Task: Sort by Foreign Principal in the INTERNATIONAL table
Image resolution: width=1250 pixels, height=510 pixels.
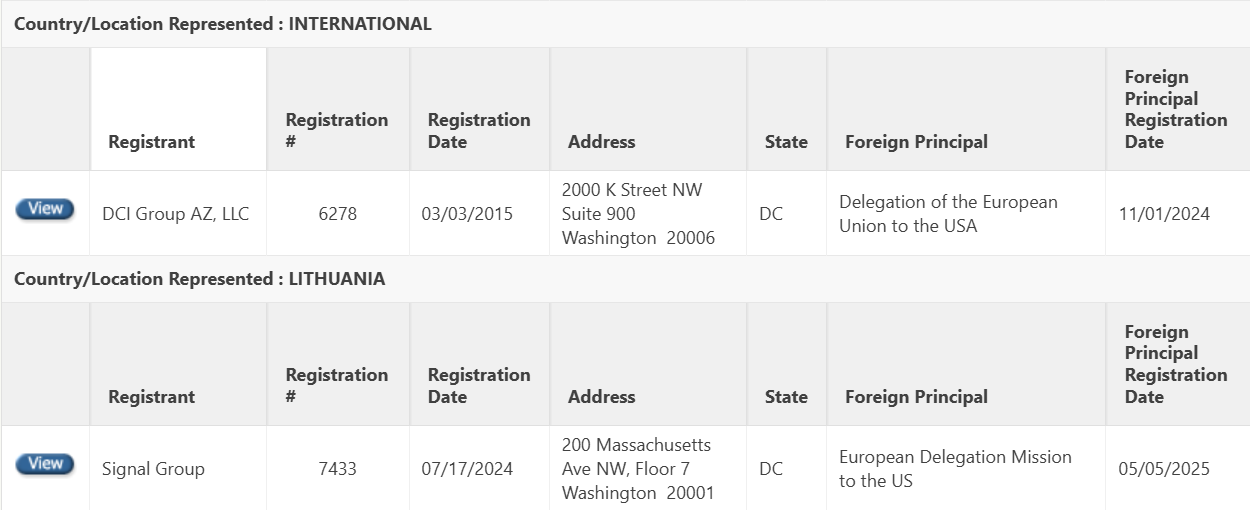Action: [x=916, y=142]
